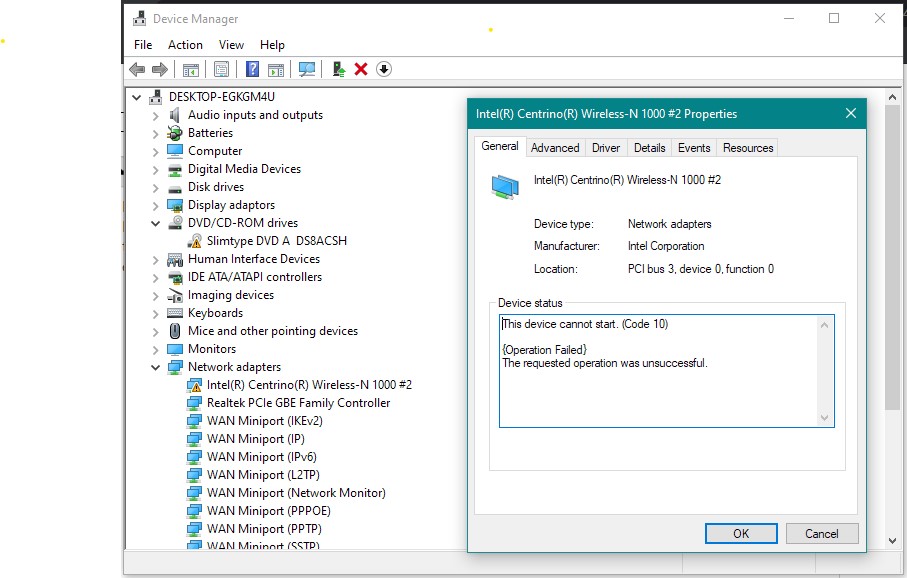Click the Disable device down-arrow icon
The image size is (907, 578).
384,69
